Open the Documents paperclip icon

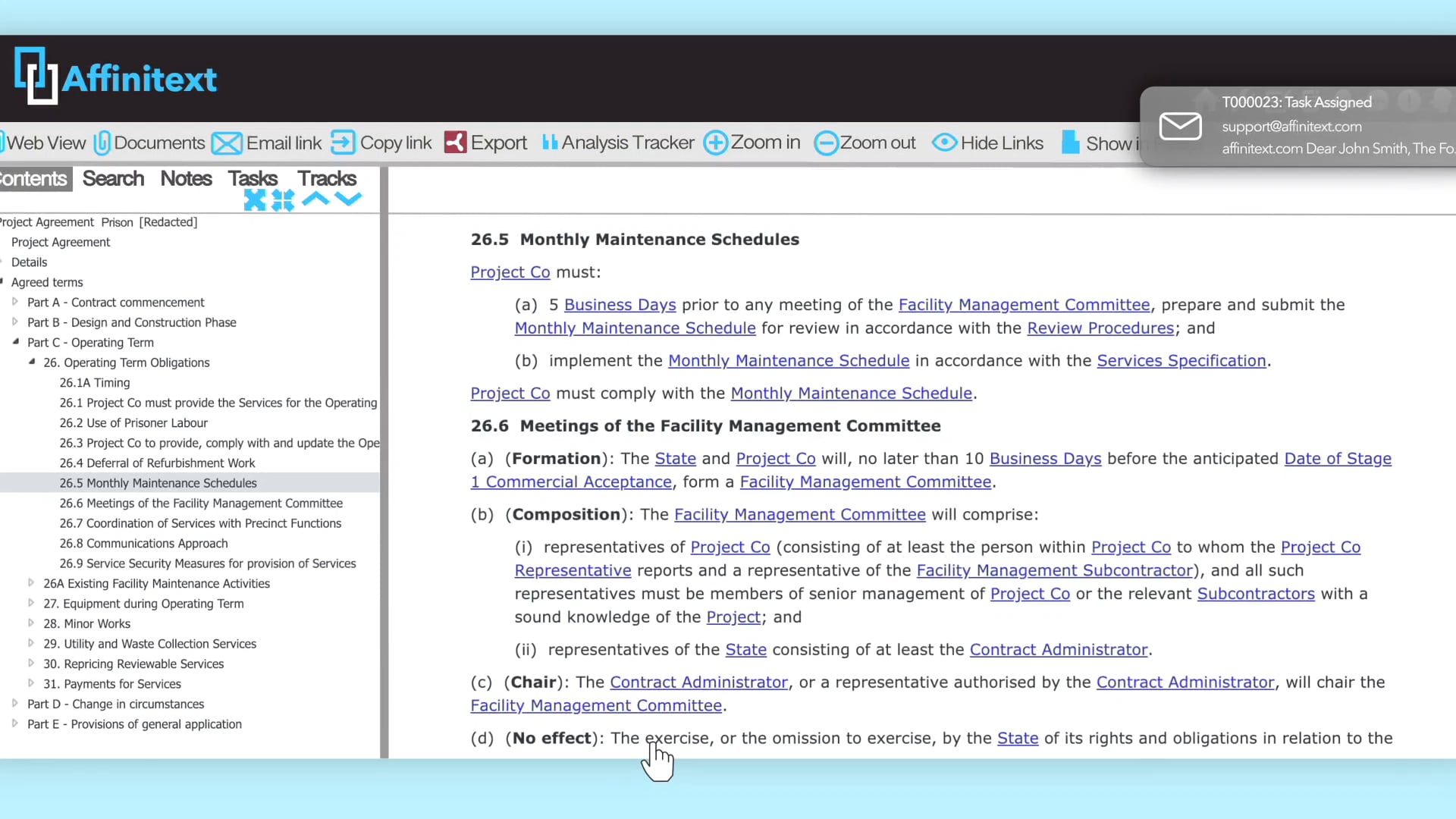pyautogui.click(x=102, y=143)
